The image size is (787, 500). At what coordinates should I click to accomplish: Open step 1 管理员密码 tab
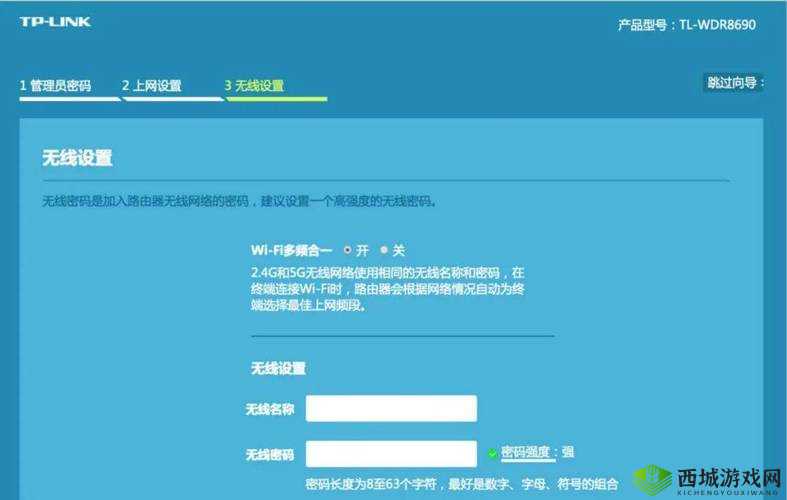pyautogui.click(x=55, y=86)
